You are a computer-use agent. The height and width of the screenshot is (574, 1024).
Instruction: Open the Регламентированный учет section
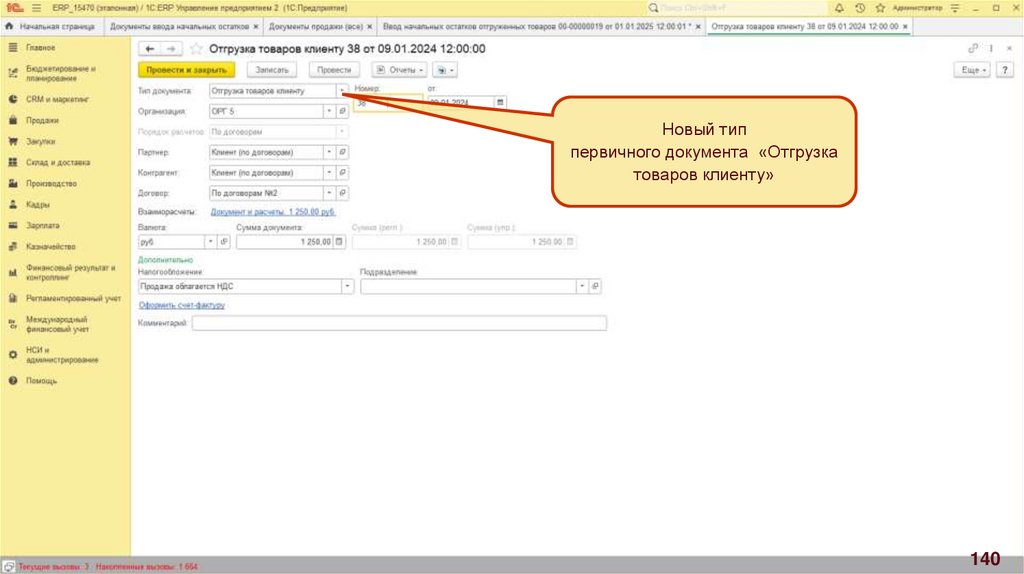pyautogui.click(x=73, y=298)
